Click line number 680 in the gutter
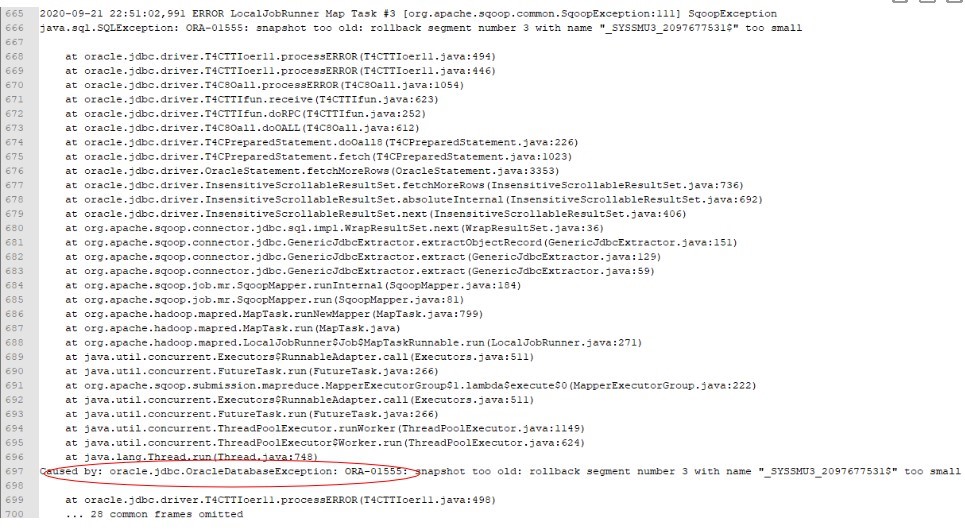 point(14,228)
